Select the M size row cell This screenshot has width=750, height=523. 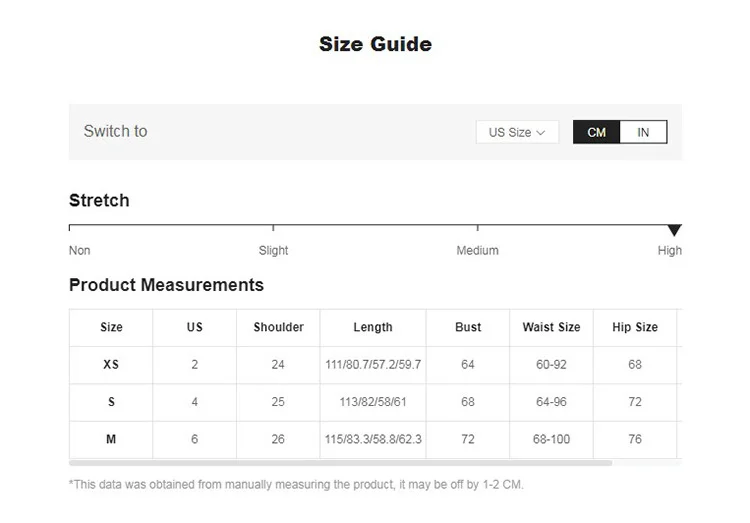pos(111,439)
